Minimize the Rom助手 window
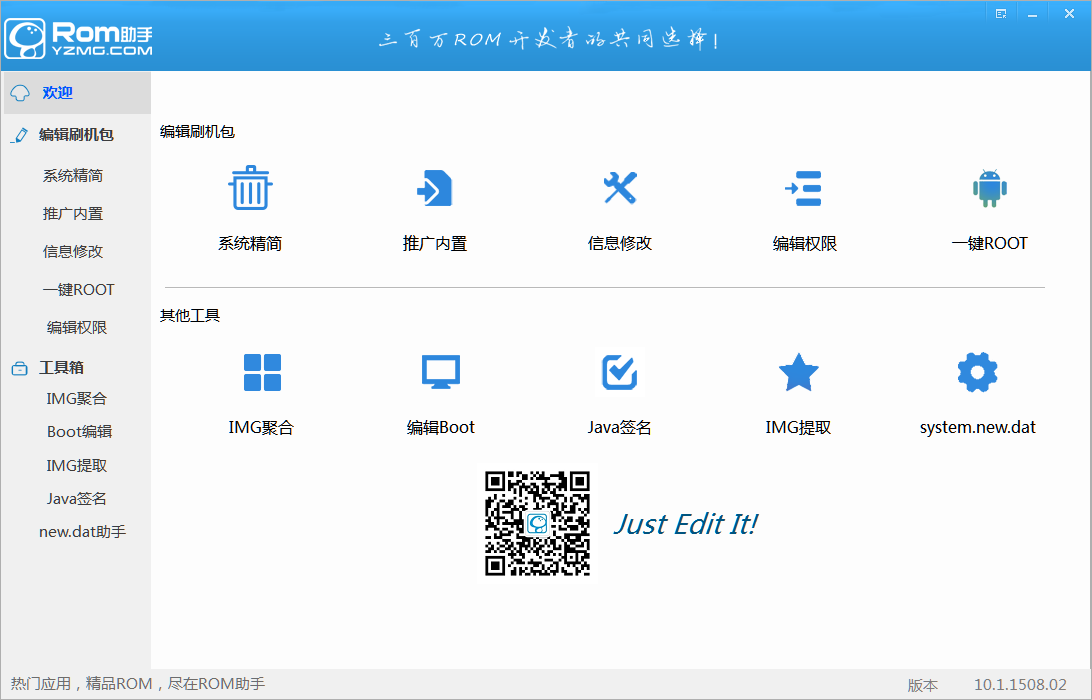 pyautogui.click(x=1033, y=13)
